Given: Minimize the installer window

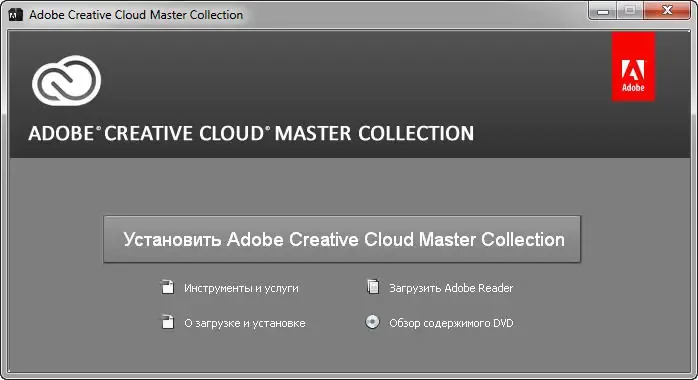Looking at the screenshot, I should pyautogui.click(x=603, y=10).
